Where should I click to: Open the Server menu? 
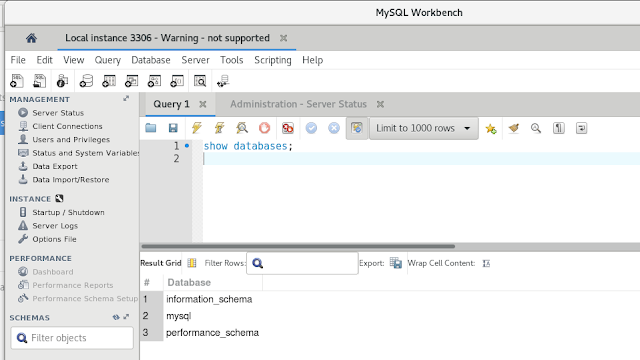196,60
